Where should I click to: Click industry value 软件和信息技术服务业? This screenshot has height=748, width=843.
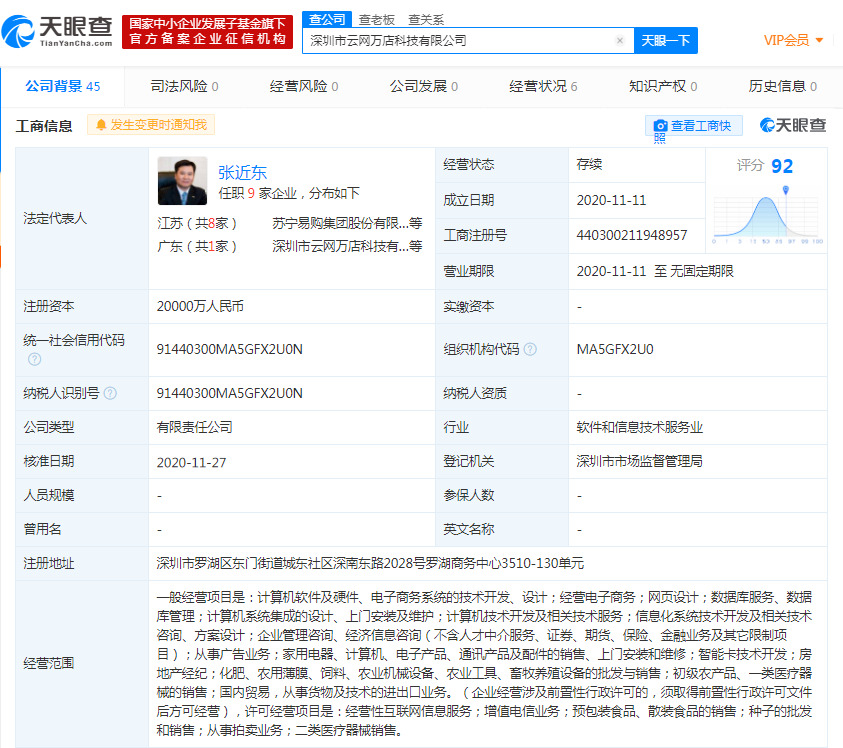pyautogui.click(x=640, y=428)
